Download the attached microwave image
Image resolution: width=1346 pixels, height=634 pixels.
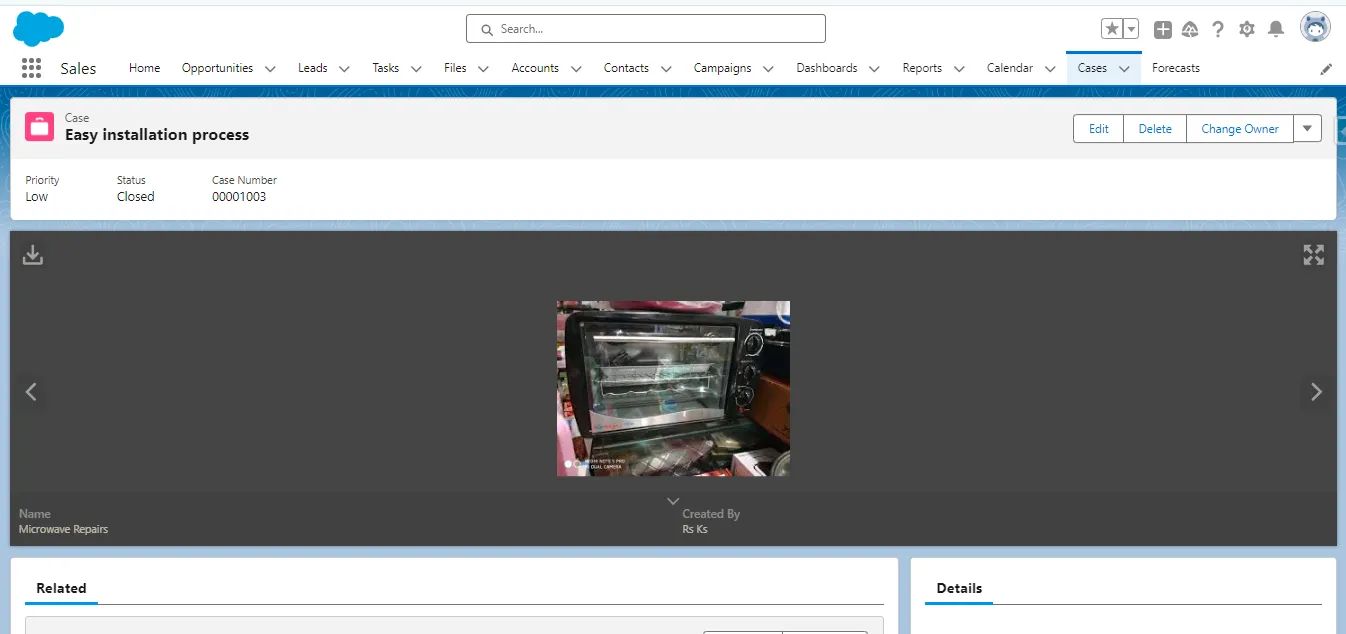33,254
